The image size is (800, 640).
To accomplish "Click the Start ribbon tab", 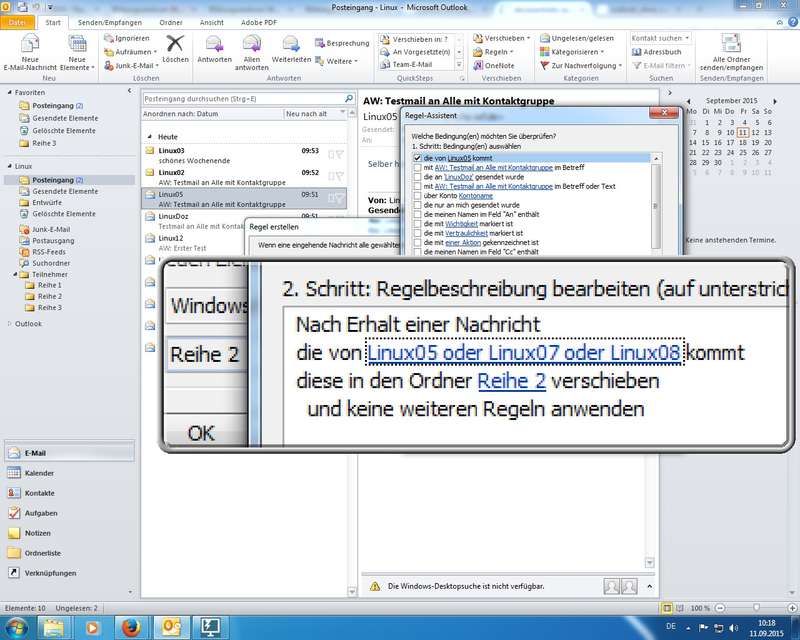I will [x=53, y=22].
